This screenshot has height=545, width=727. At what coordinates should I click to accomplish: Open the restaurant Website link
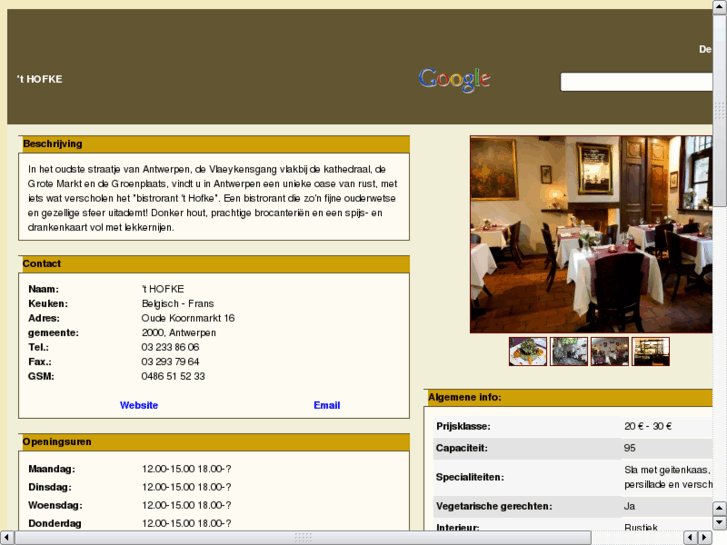139,405
